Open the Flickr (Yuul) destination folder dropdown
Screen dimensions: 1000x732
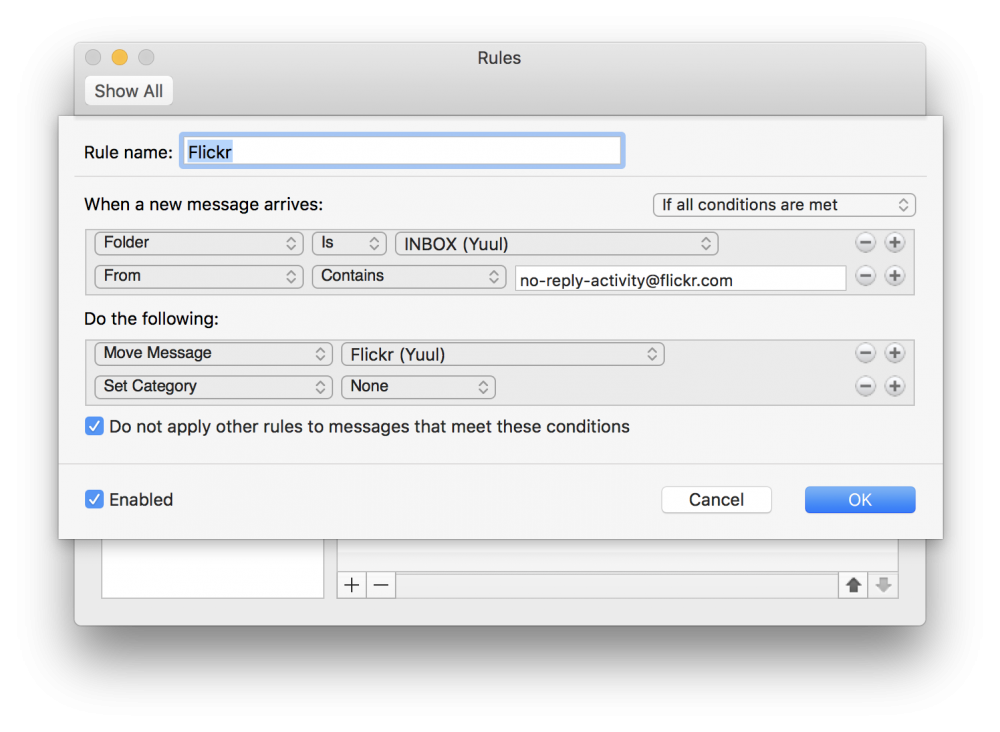click(x=503, y=354)
